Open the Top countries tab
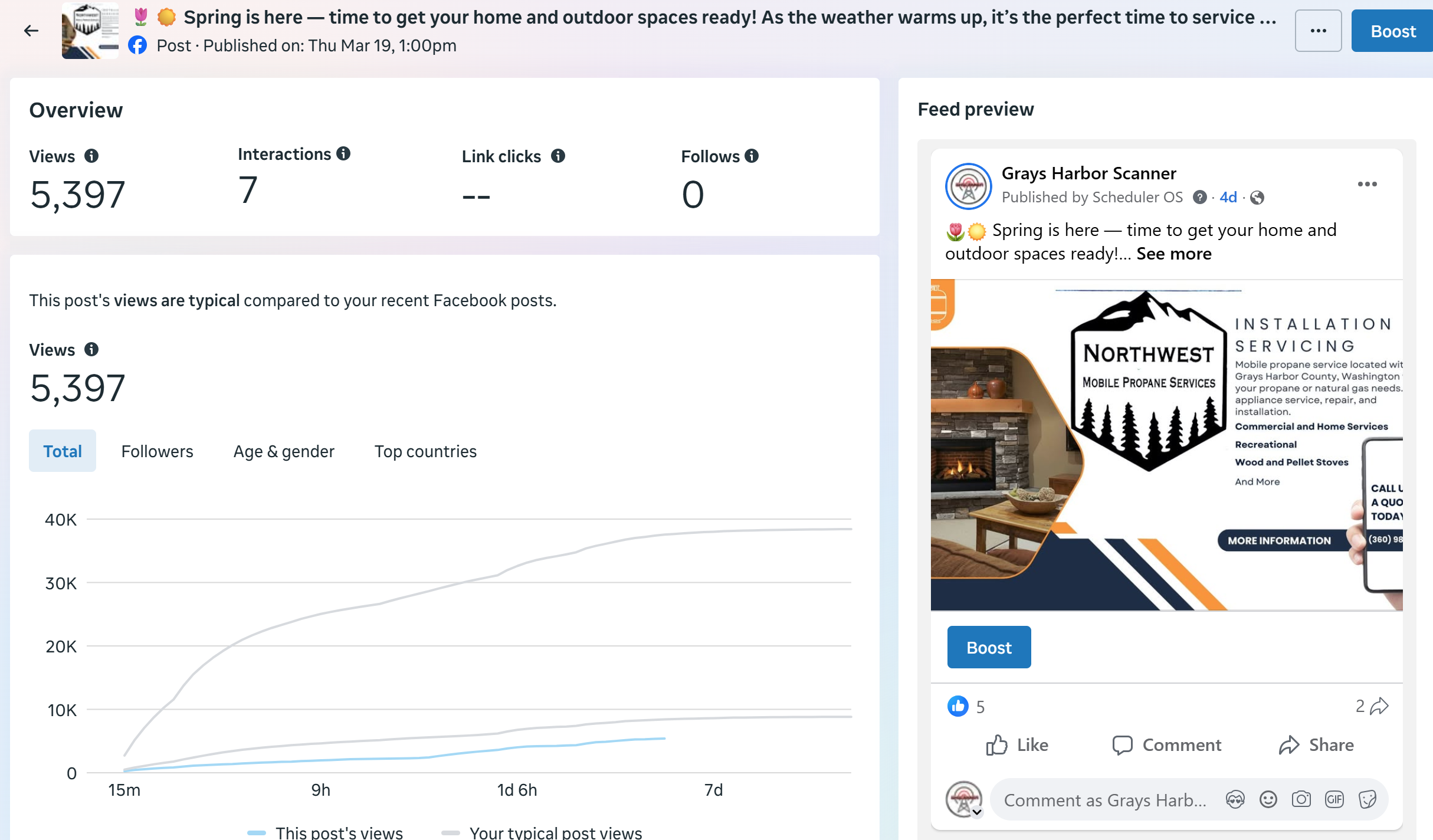The image size is (1433, 840). [x=425, y=451]
